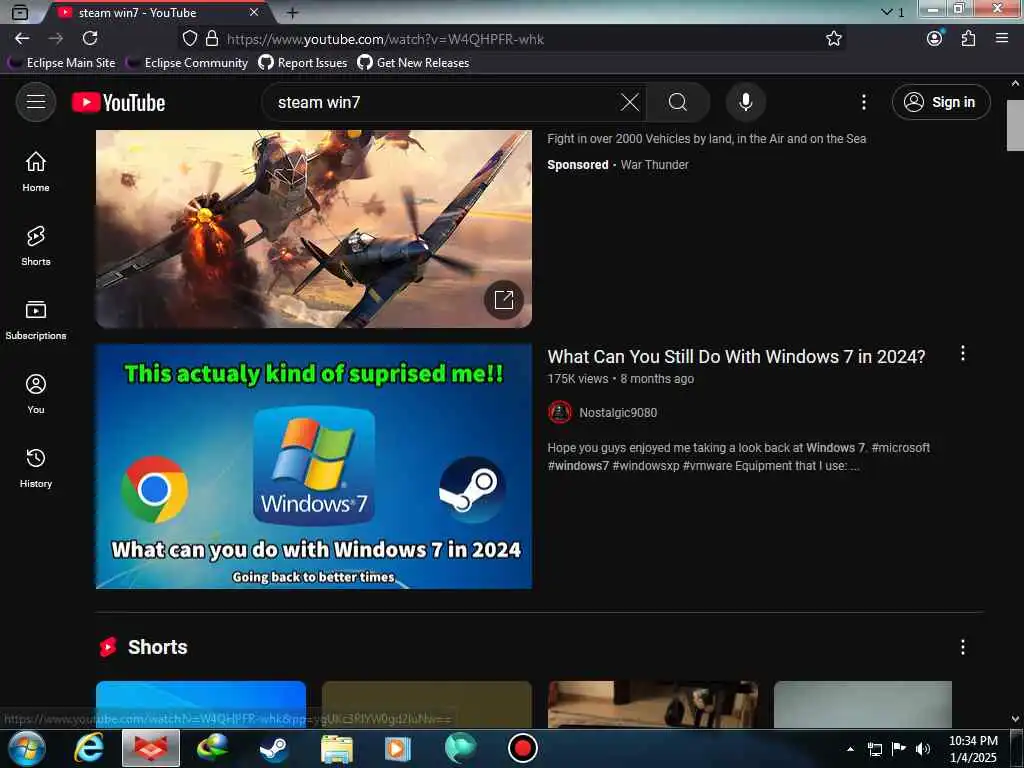The width and height of the screenshot is (1024, 768).
Task: Show hidden system tray icons
Action: tap(850, 749)
